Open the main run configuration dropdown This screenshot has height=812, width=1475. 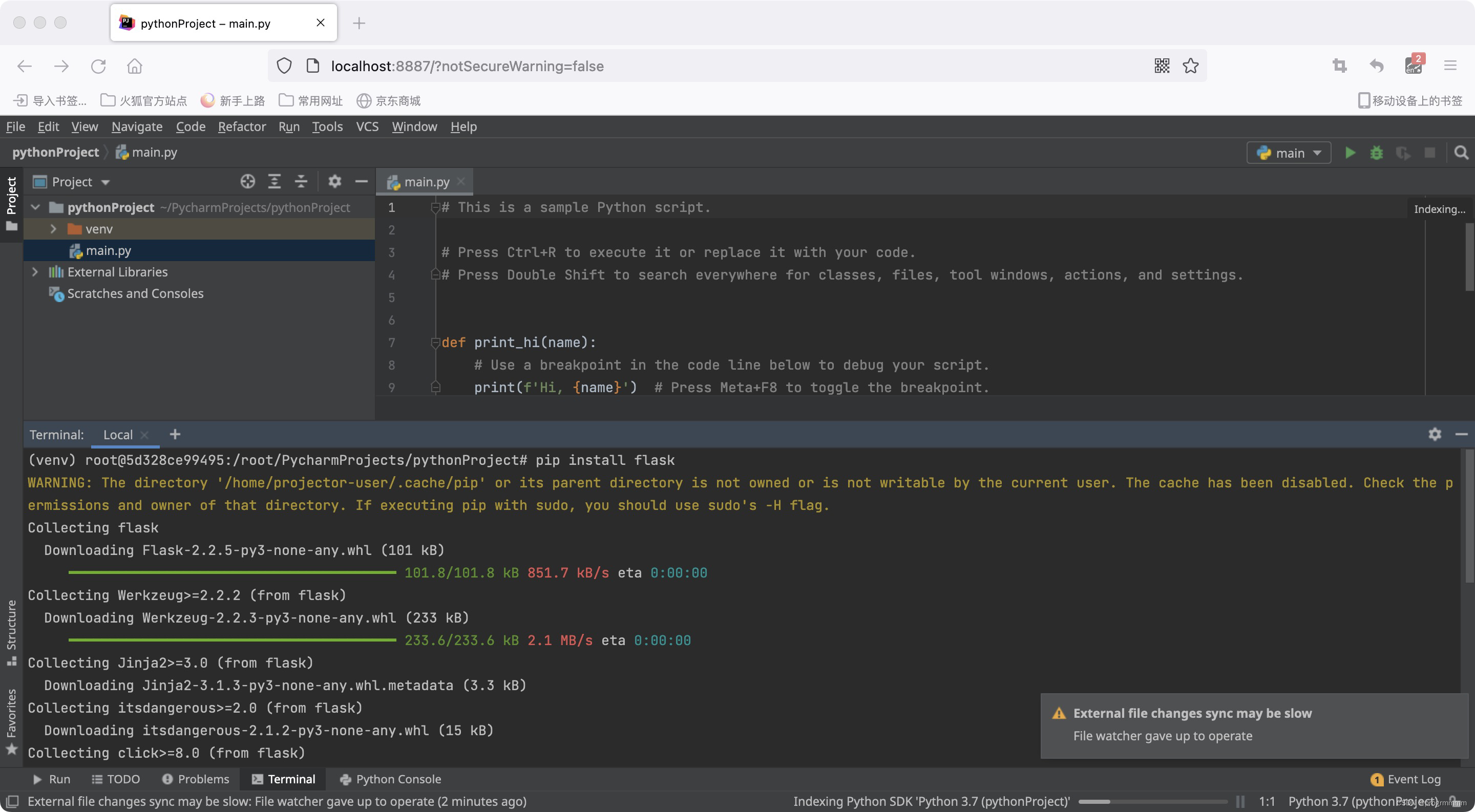[x=1289, y=153]
